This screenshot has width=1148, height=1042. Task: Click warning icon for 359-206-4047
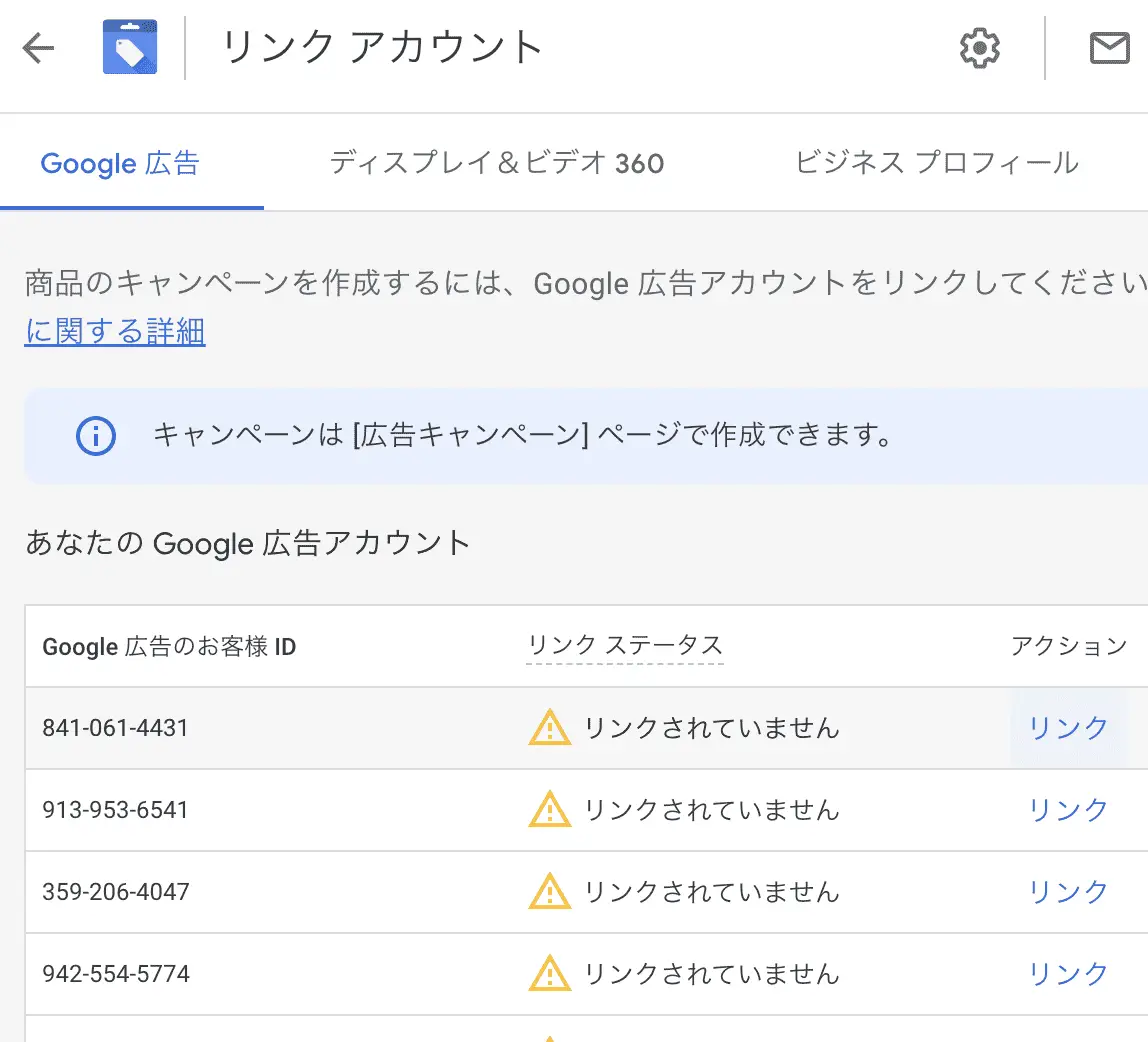[x=550, y=892]
